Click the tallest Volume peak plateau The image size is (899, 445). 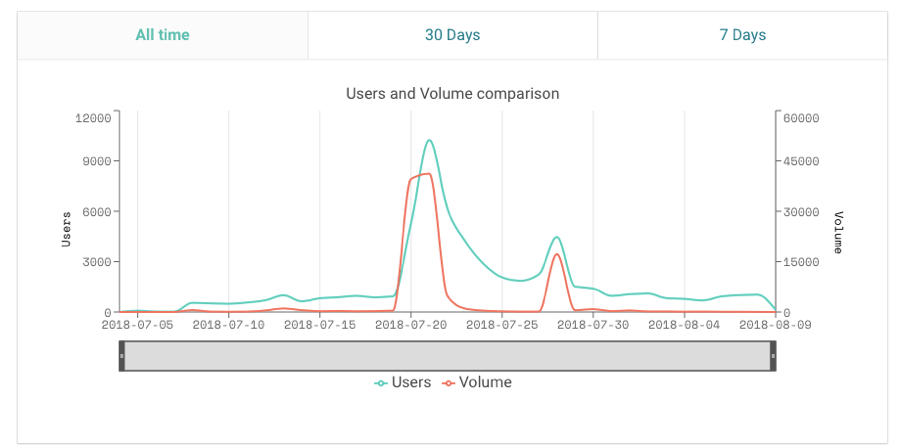pyautogui.click(x=421, y=176)
